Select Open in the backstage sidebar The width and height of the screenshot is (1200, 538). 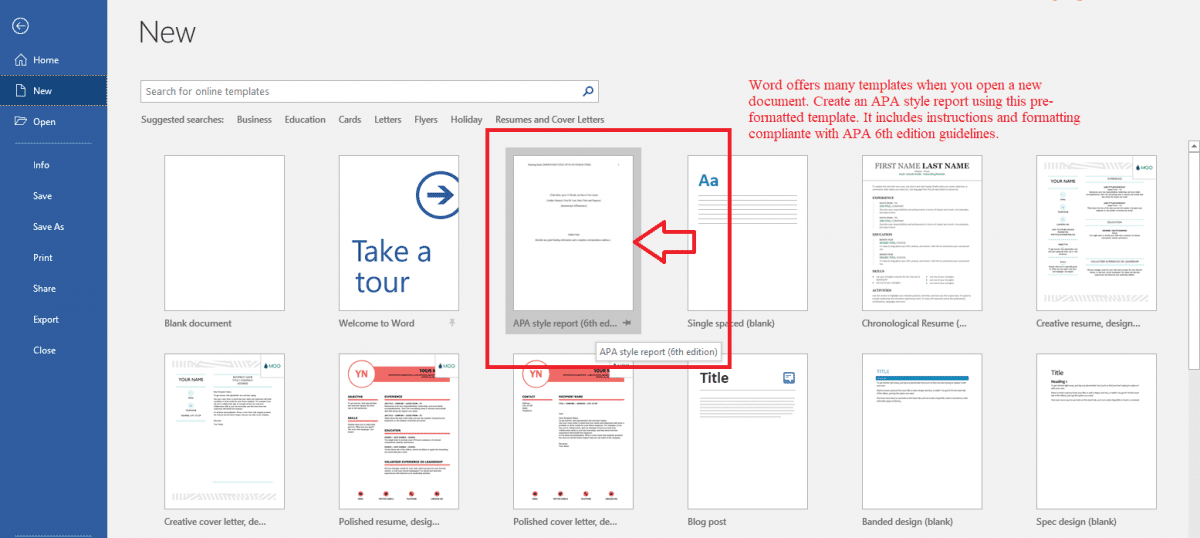53,122
